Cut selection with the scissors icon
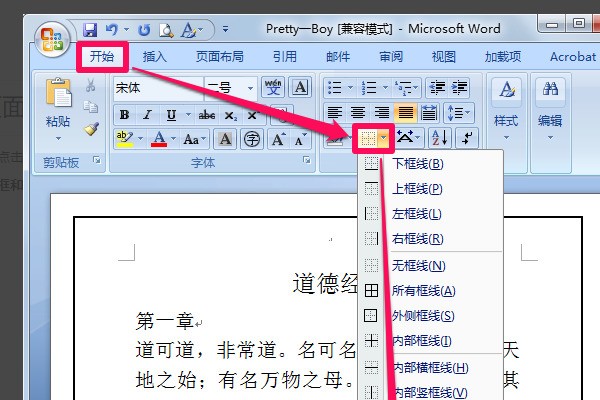 (91, 85)
